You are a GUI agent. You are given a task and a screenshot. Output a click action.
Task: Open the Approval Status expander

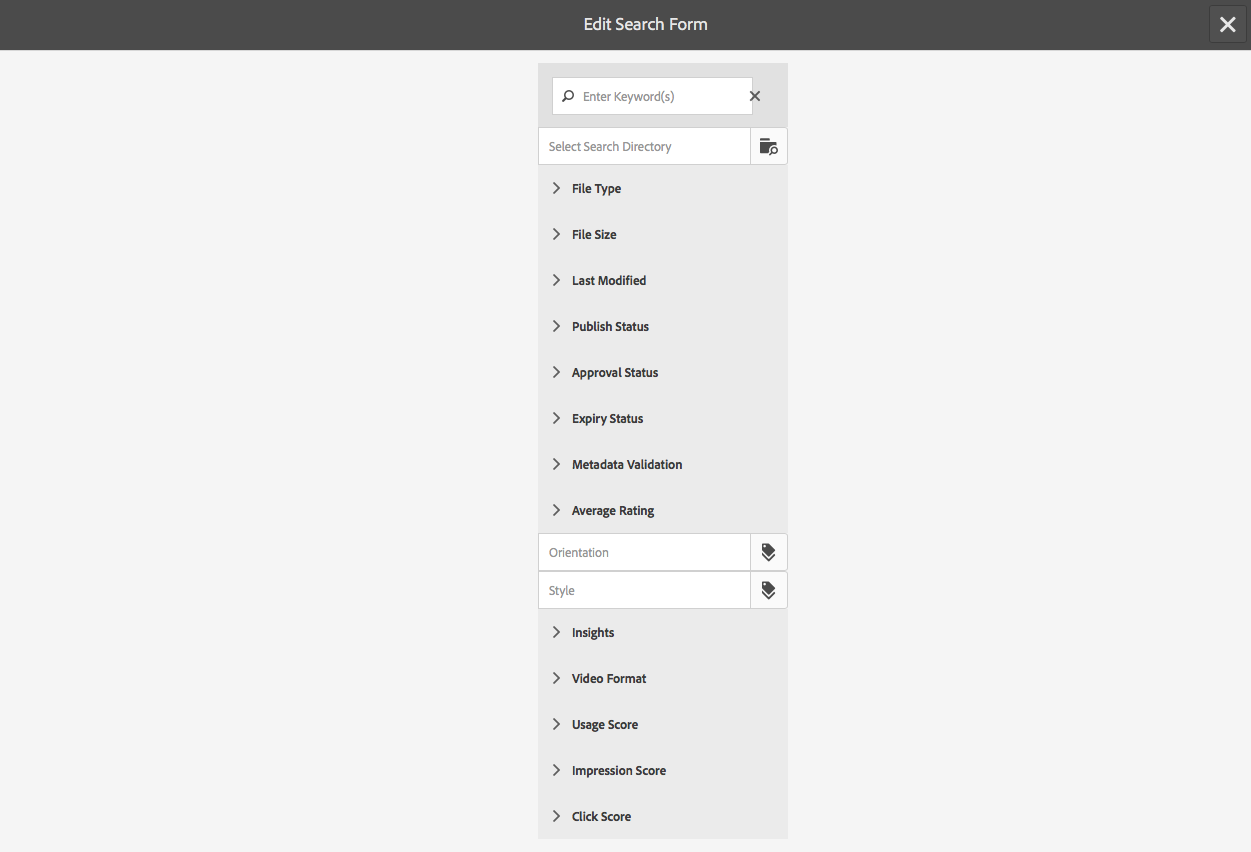(663, 372)
